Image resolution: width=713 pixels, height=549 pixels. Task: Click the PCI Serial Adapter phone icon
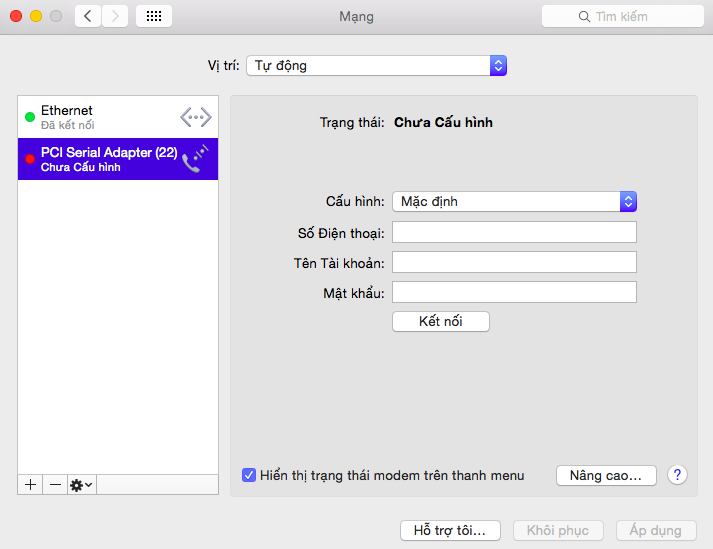click(195, 159)
